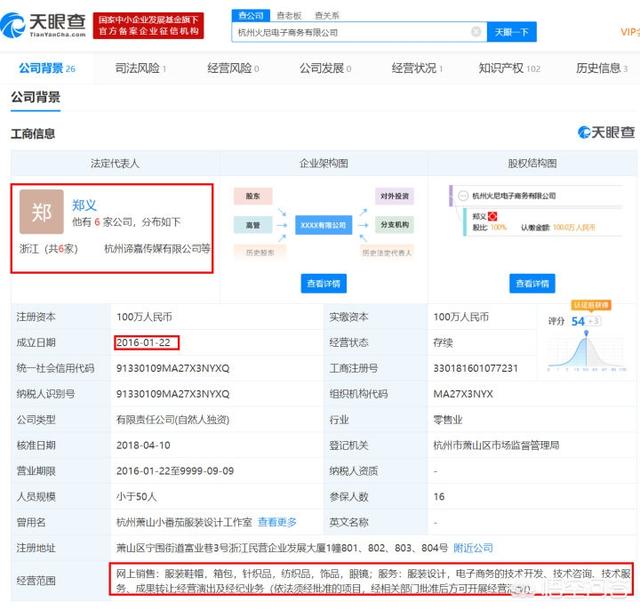Open legal representative 郑义 profile link

click(84, 205)
